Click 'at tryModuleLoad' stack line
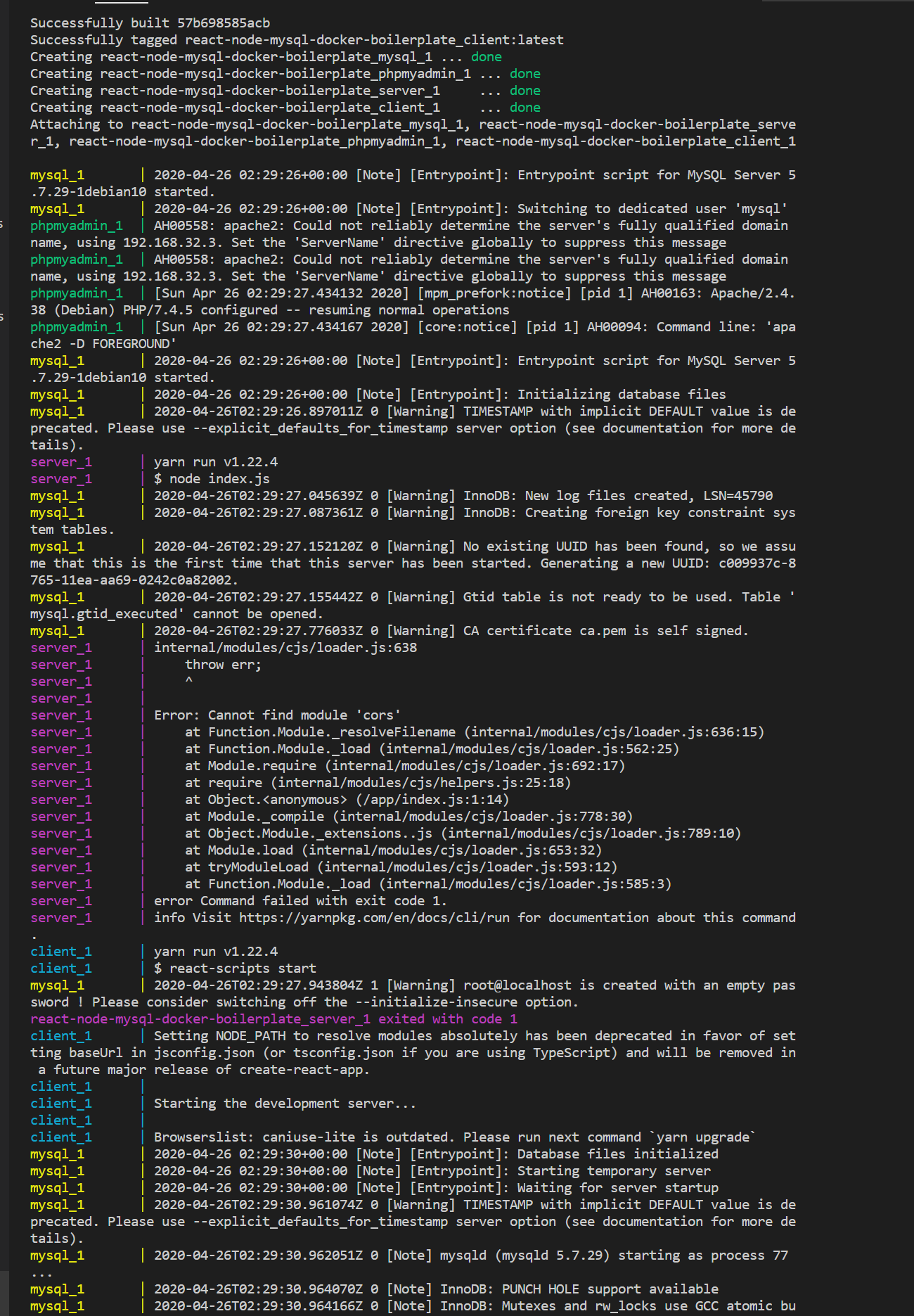The image size is (914, 1316). pos(401,867)
